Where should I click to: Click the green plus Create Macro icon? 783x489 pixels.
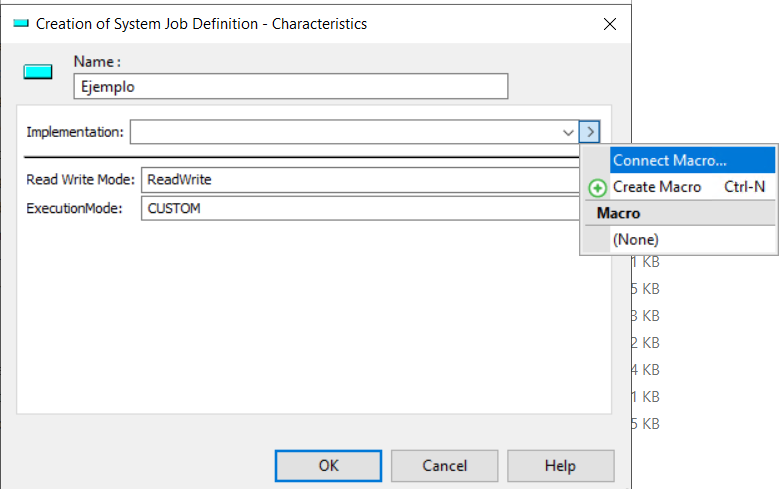(597, 188)
